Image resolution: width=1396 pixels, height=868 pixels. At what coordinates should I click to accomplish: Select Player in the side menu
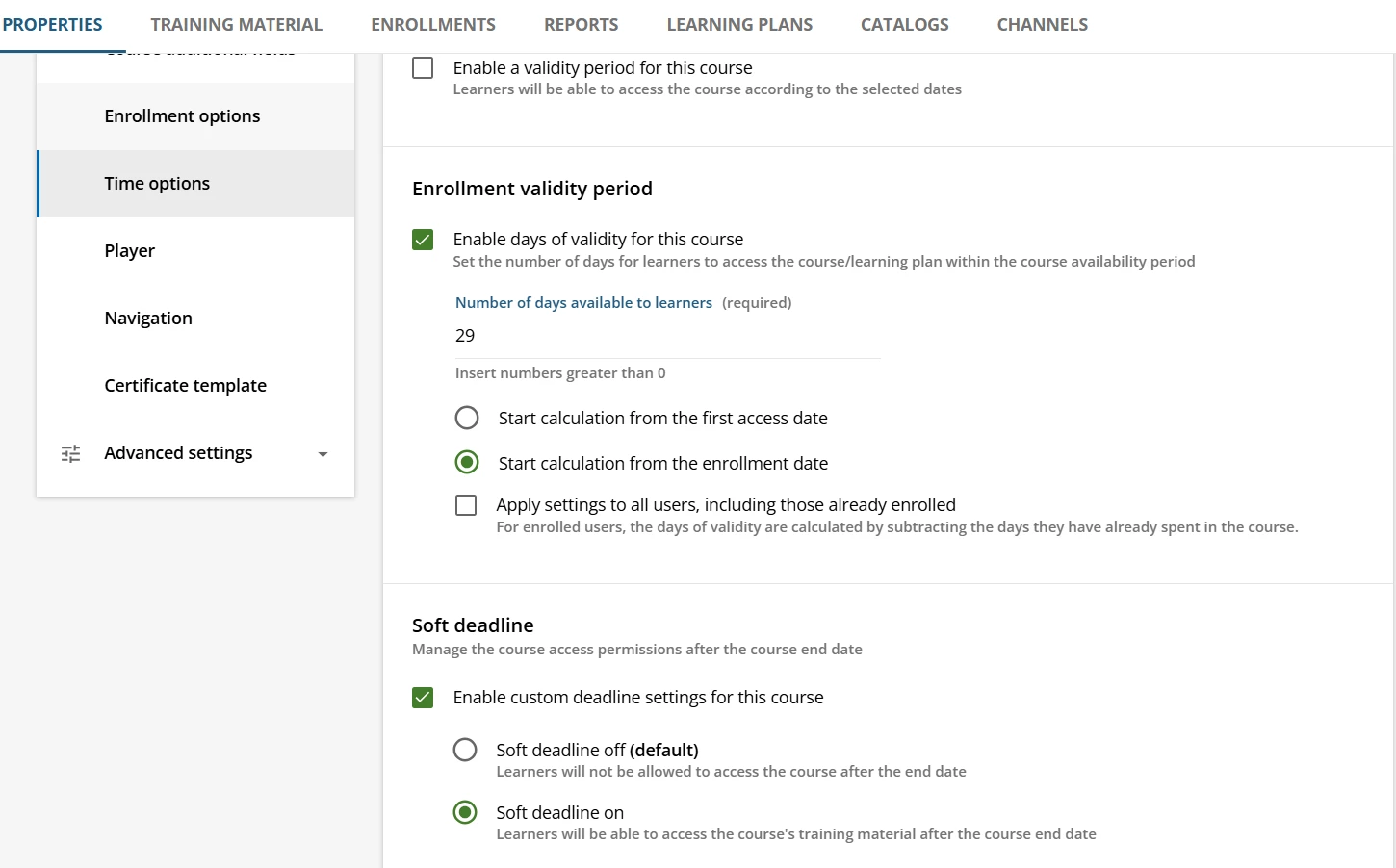point(130,251)
